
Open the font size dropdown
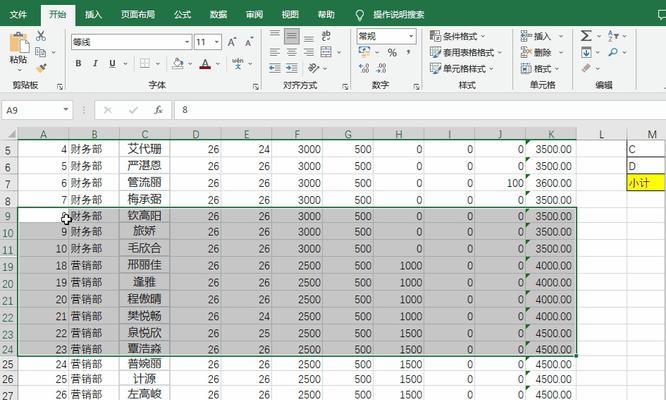click(x=217, y=42)
